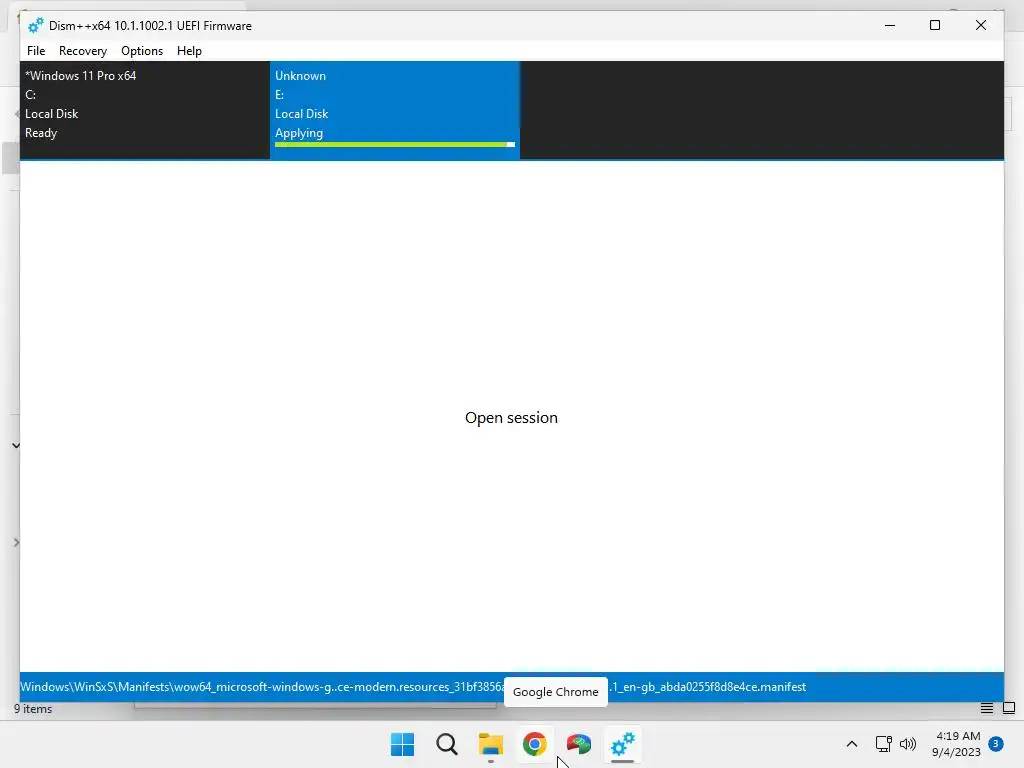Screen dimensions: 1024x768
Task: Open File Explorer from taskbar
Action: pyautogui.click(x=490, y=744)
